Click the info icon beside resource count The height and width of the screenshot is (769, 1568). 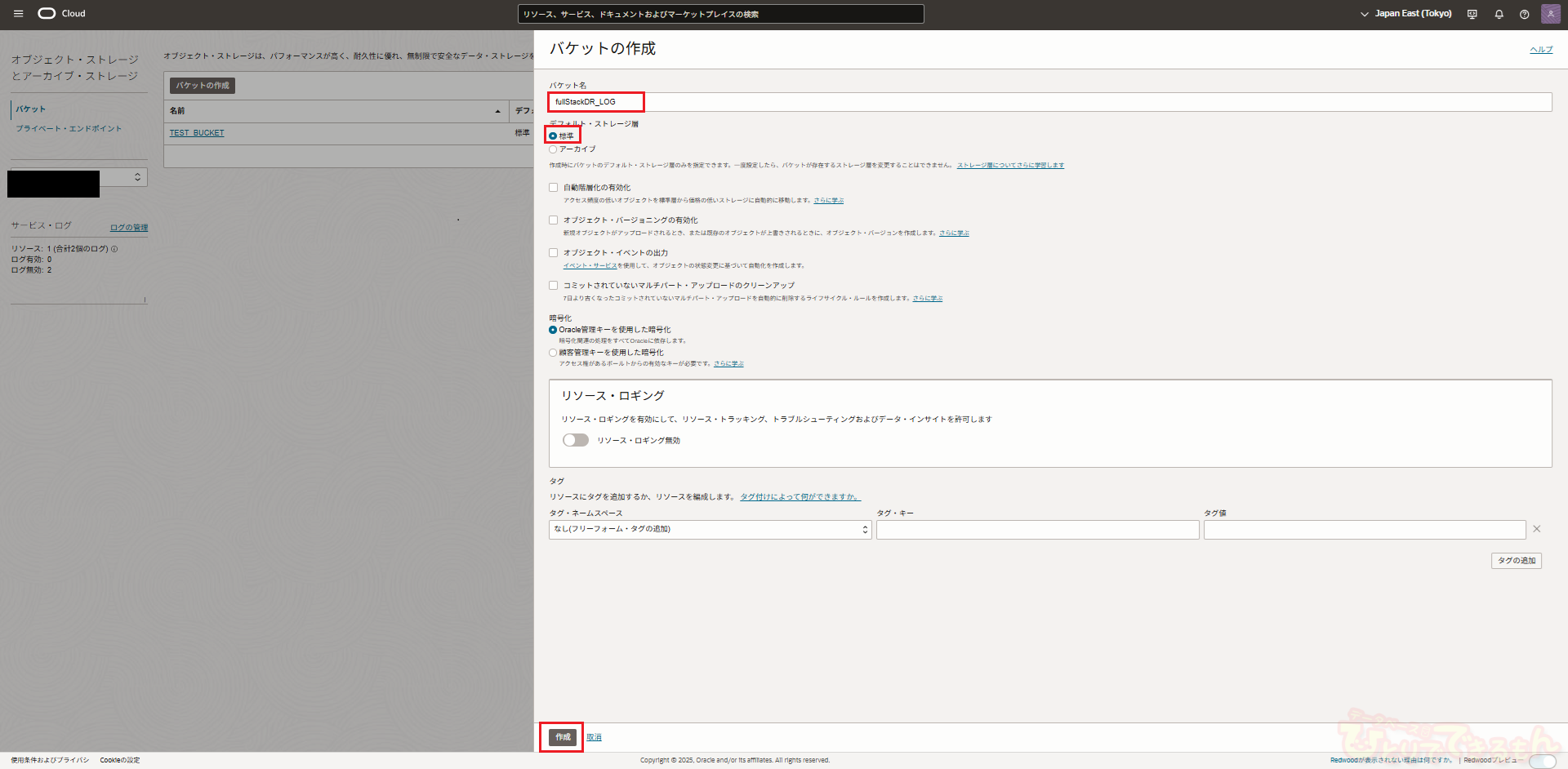(x=114, y=249)
